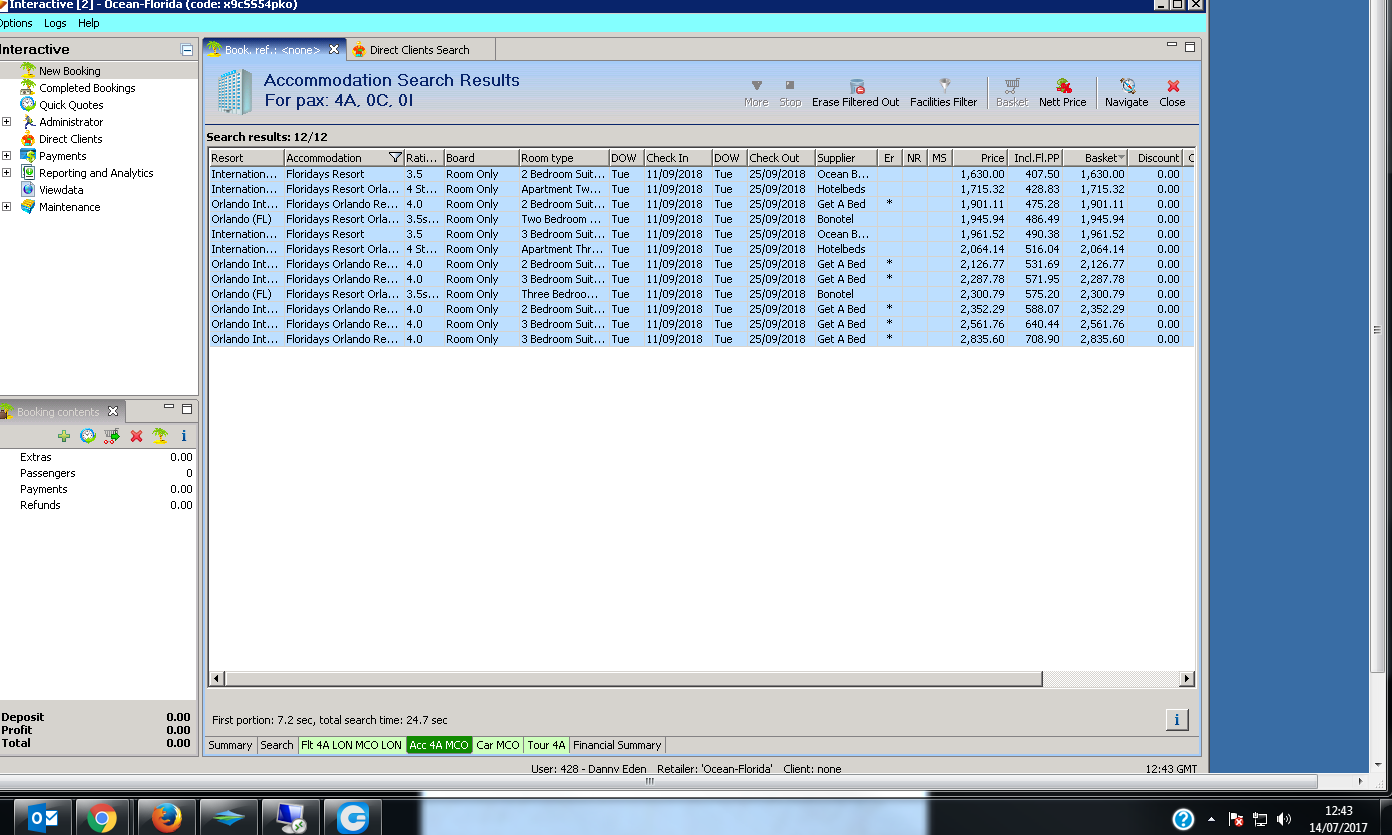
Task: Open Google Chrome from the taskbar
Action: pyautogui.click(x=101, y=818)
